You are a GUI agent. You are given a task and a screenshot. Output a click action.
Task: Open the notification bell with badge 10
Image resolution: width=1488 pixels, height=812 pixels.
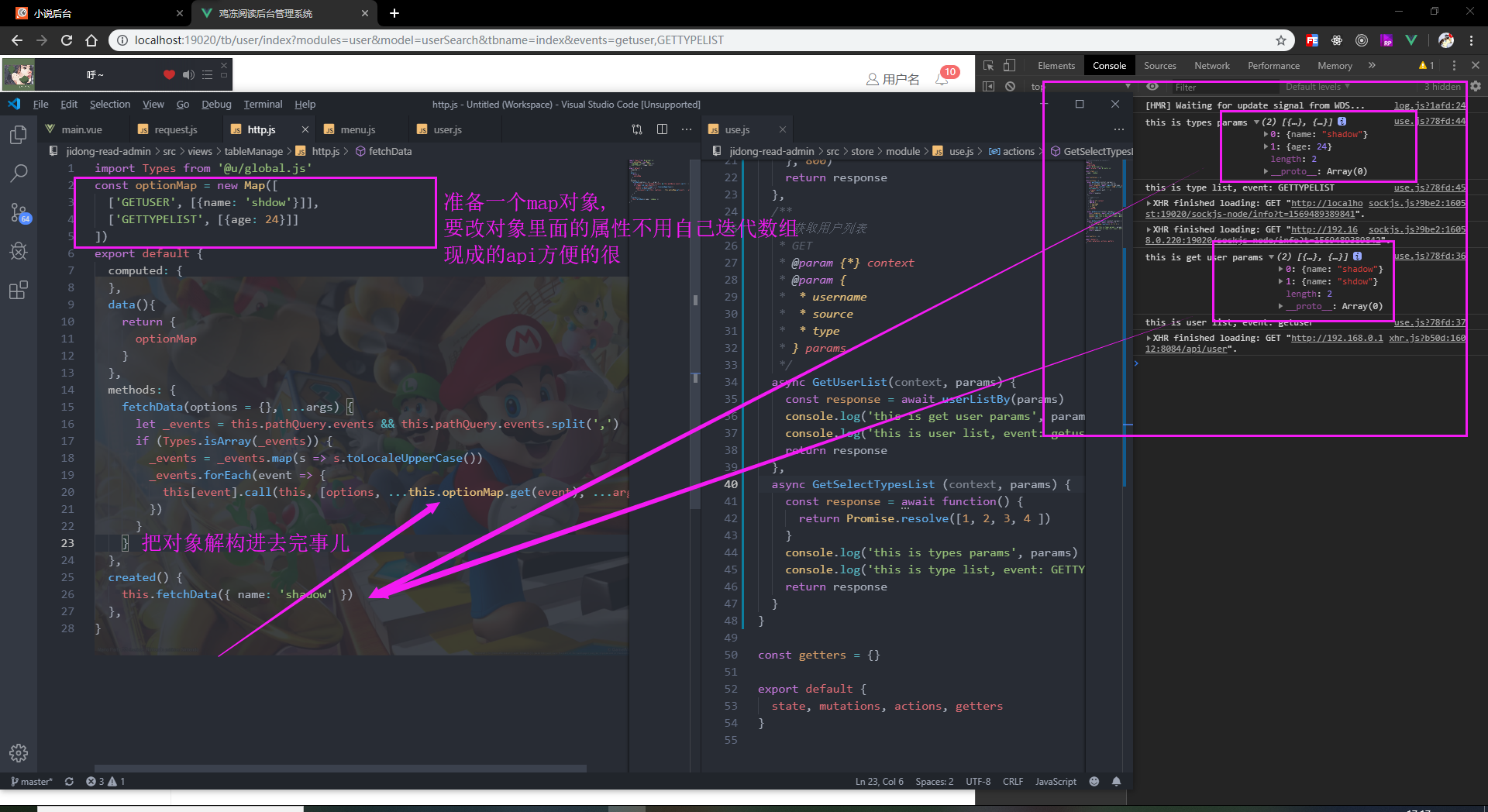pyautogui.click(x=942, y=78)
